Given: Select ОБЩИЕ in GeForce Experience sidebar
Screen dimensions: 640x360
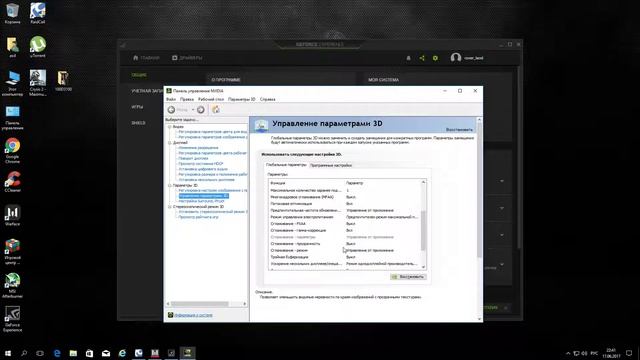Looking at the screenshot, I should (x=139, y=75).
